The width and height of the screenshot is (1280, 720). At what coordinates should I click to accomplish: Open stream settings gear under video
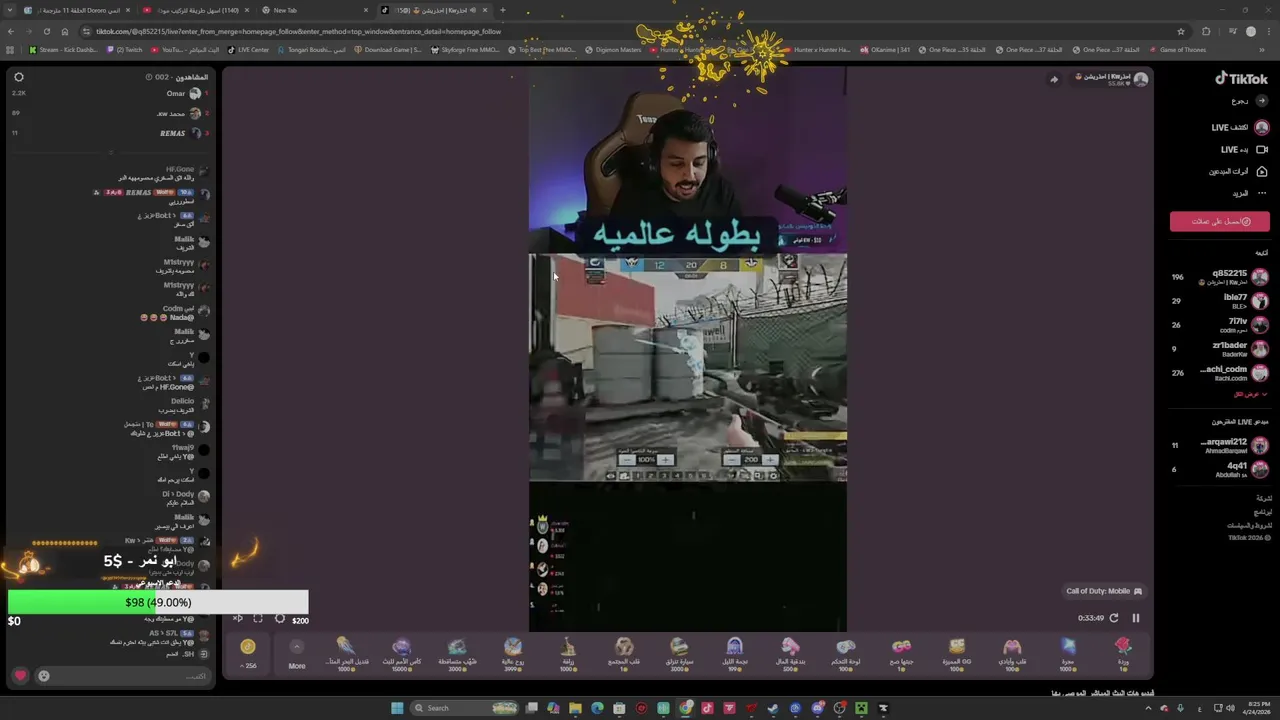(x=279, y=619)
